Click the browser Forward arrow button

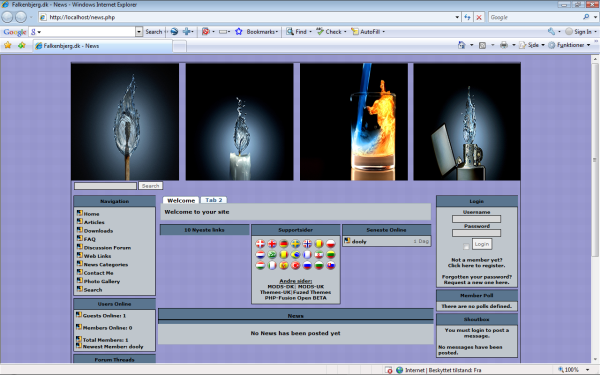pos(21,17)
